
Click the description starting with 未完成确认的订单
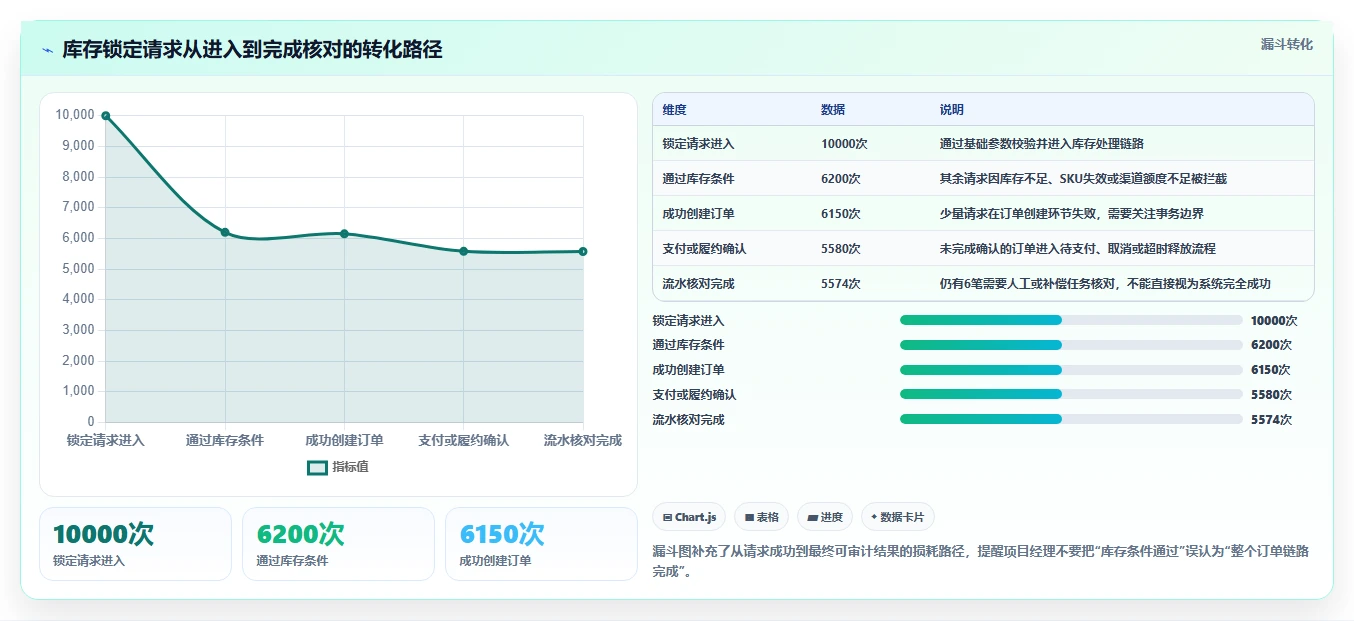point(1078,249)
